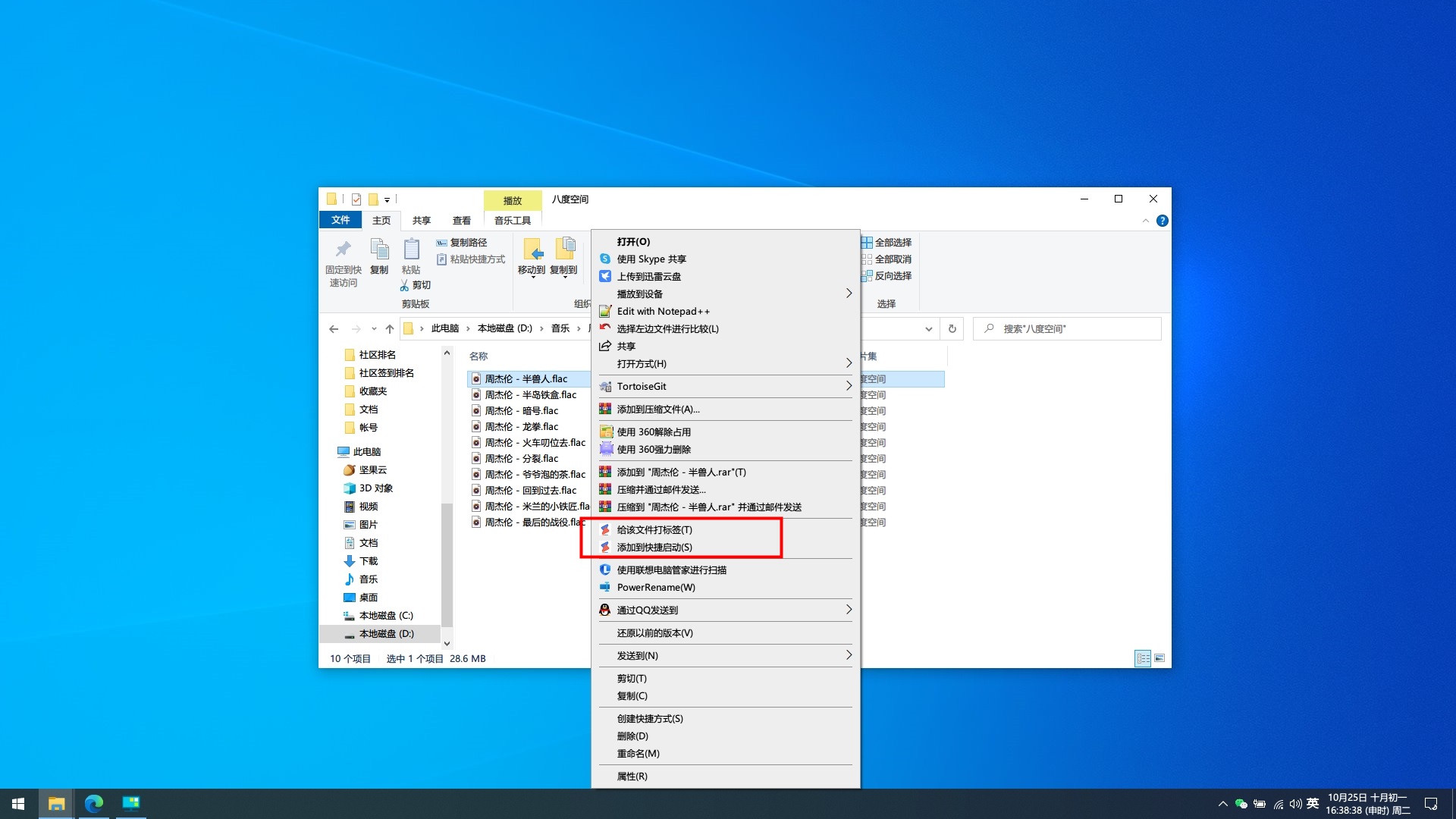The width and height of the screenshot is (1456, 819).
Task: Open the View ribbon tab
Action: click(461, 221)
